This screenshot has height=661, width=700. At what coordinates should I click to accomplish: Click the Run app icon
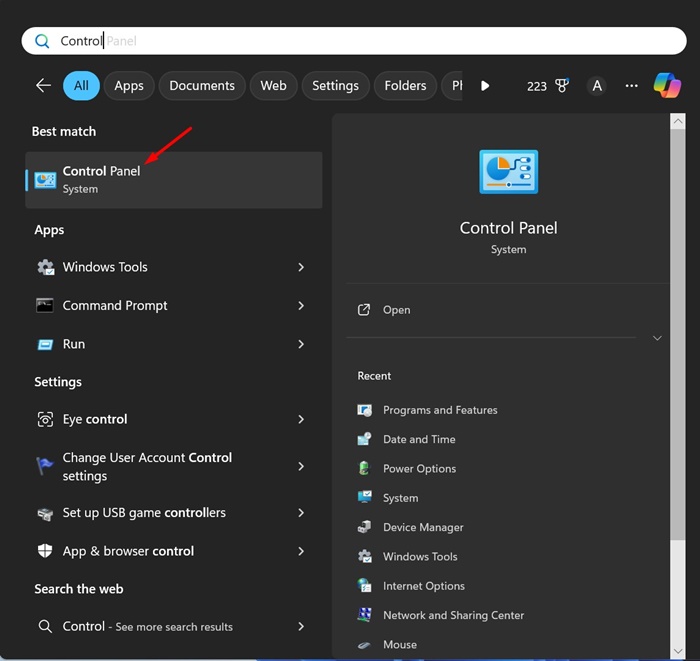tap(45, 344)
